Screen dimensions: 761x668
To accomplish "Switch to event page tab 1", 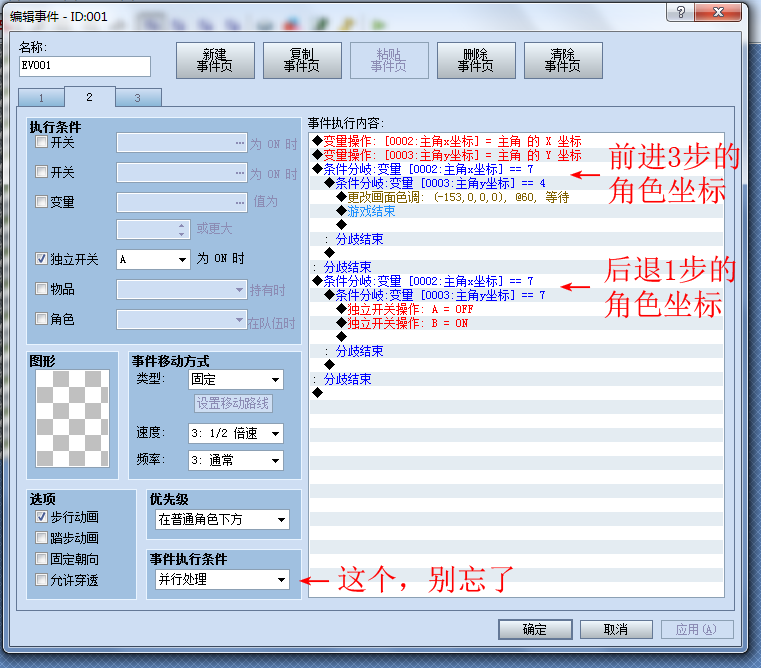I will (x=41, y=98).
